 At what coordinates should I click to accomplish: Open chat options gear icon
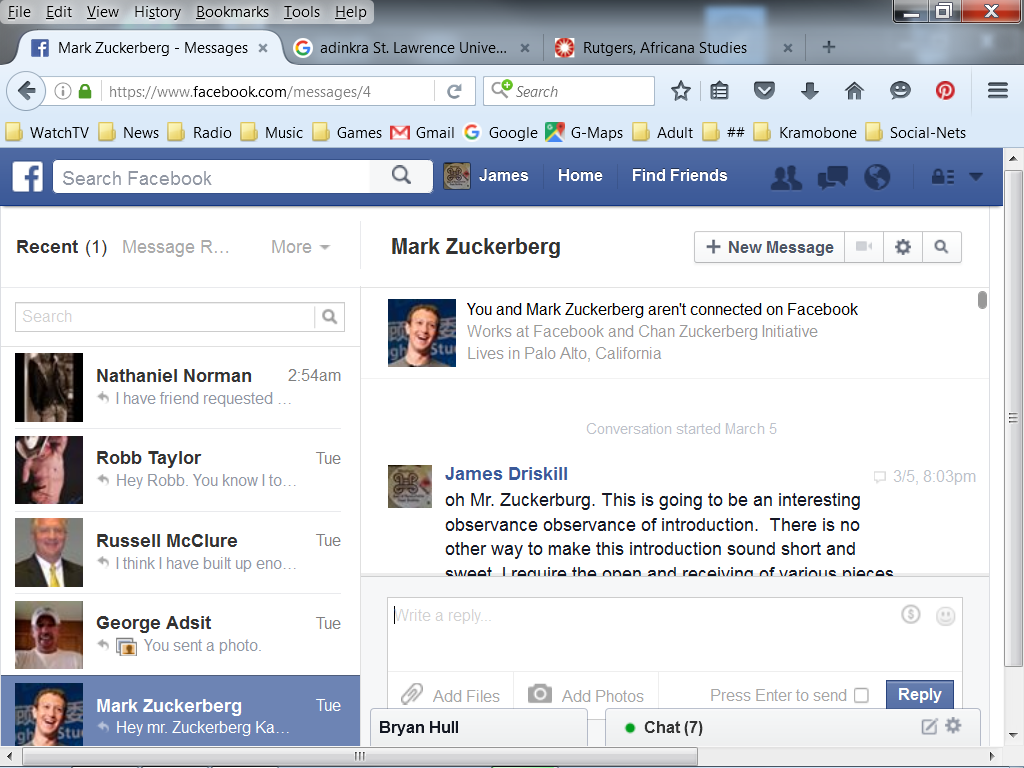(x=953, y=726)
